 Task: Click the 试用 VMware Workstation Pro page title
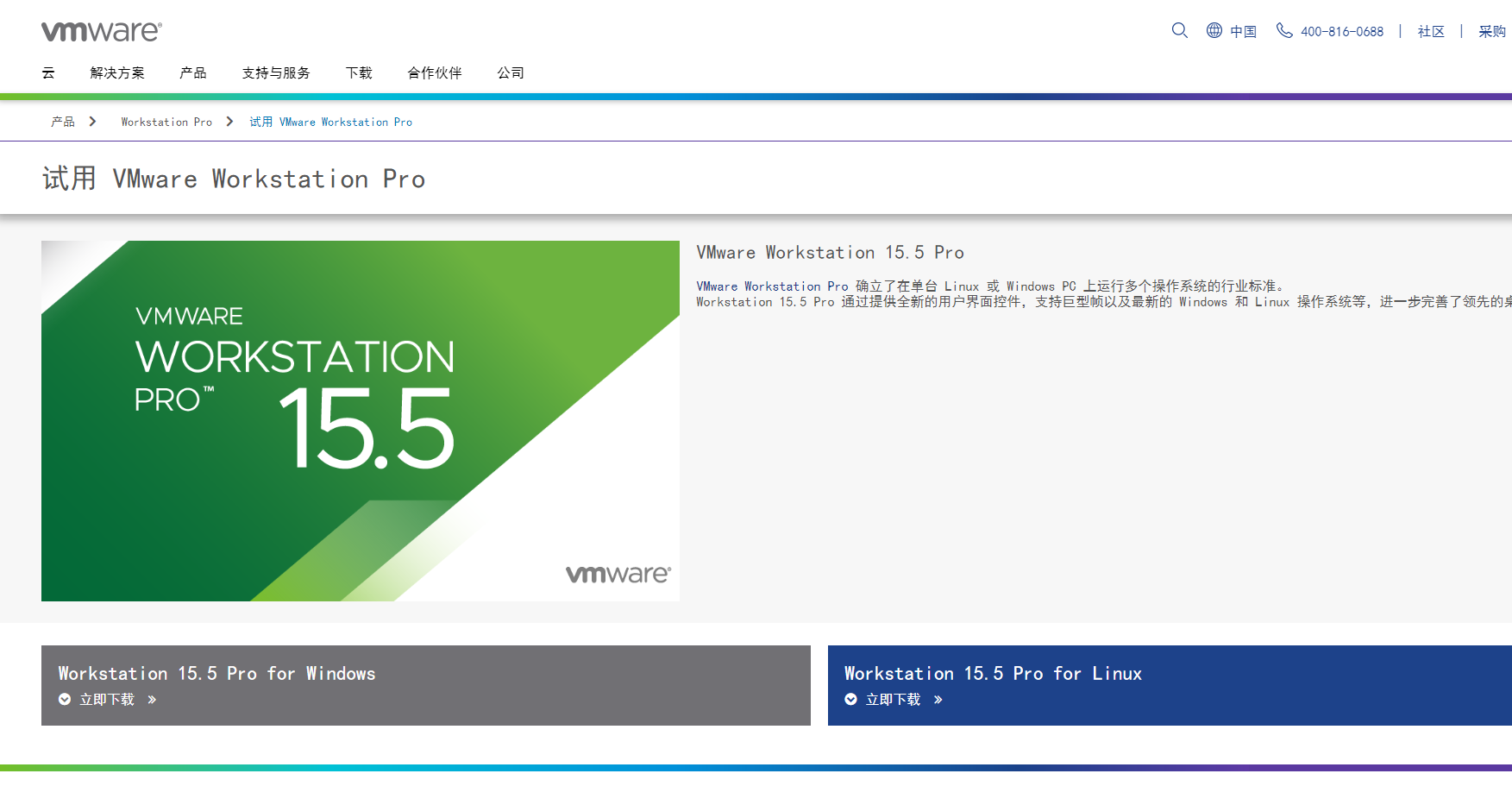pos(234,179)
